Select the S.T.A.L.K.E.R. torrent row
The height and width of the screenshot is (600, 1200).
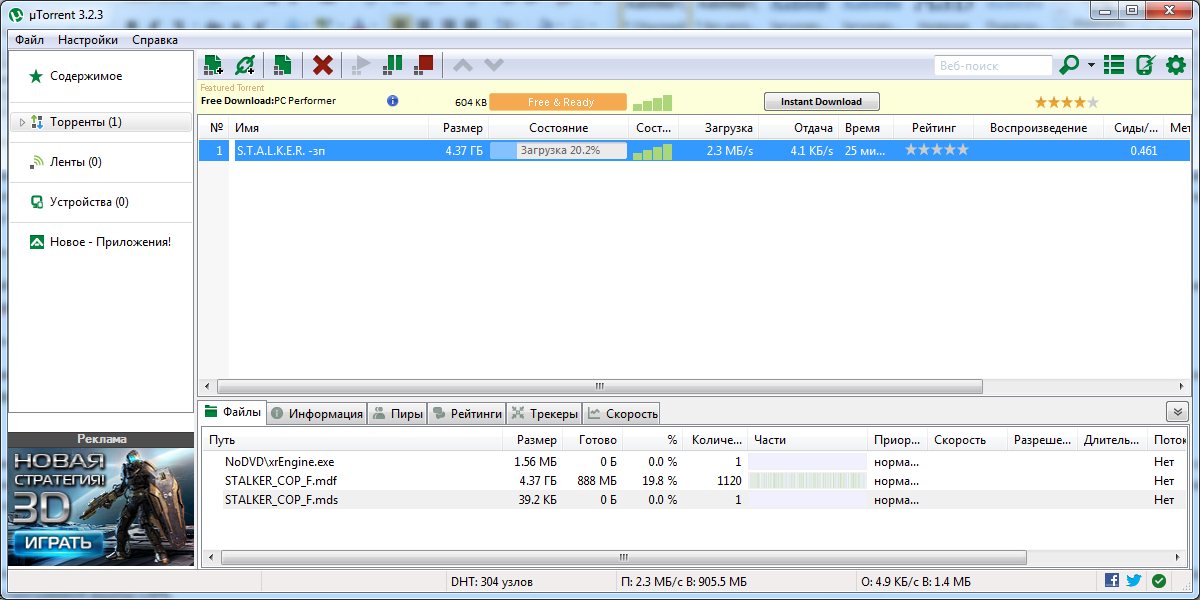coord(694,150)
